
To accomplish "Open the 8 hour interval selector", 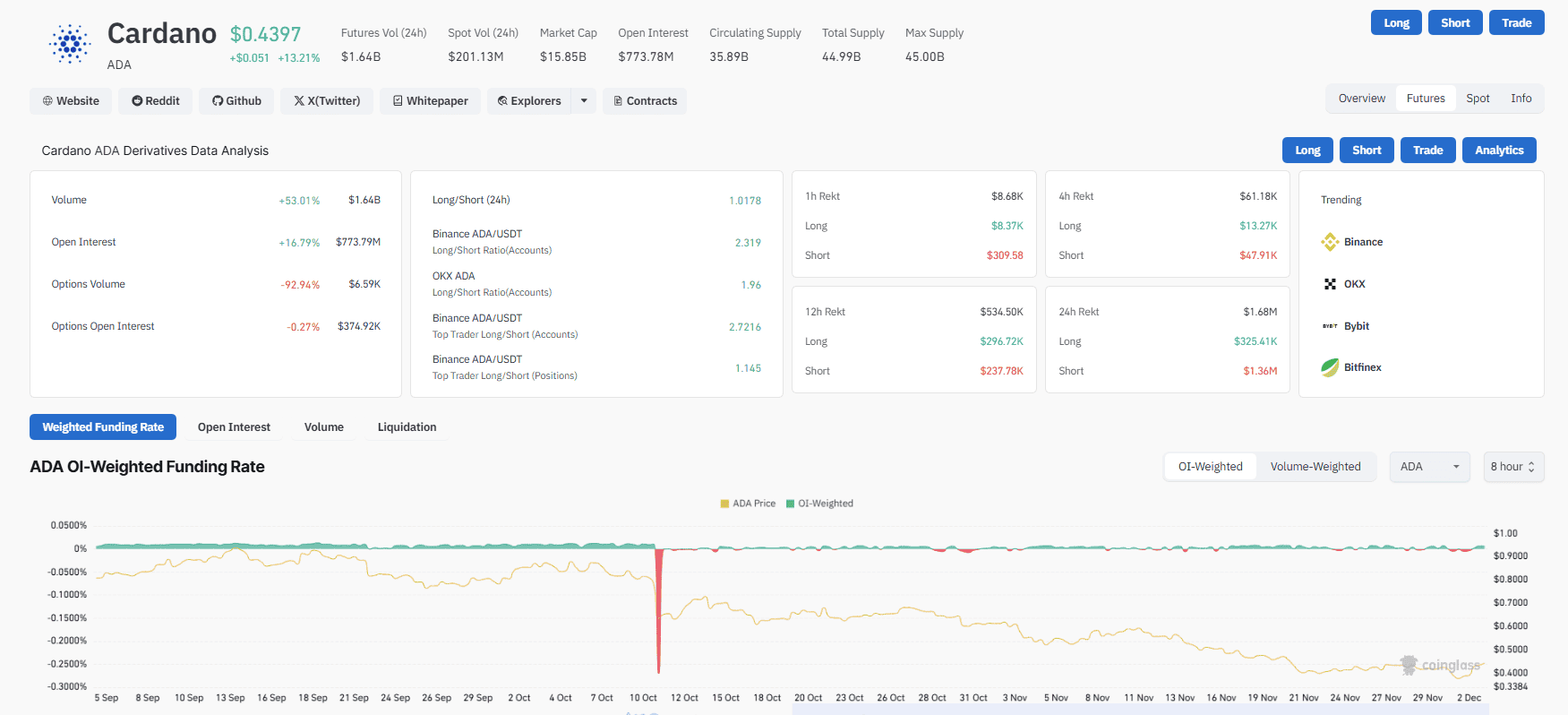I will click(x=1512, y=467).
